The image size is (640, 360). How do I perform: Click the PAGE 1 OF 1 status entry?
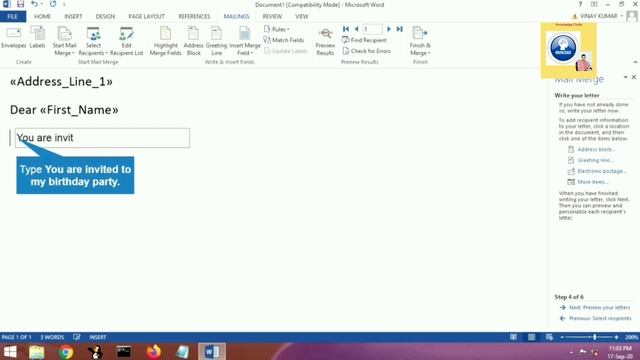(17, 337)
